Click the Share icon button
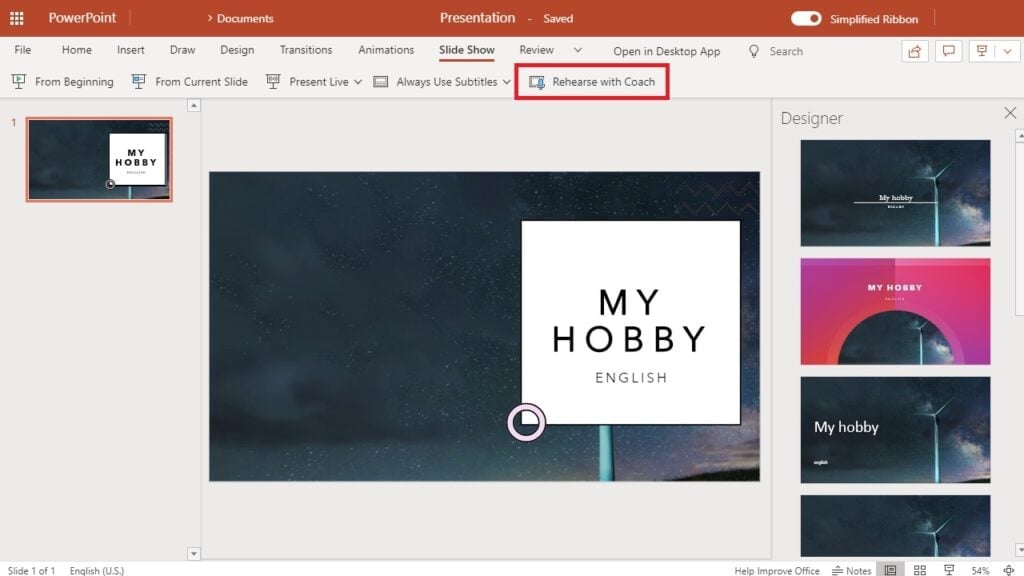Image resolution: width=1024 pixels, height=576 pixels. pyautogui.click(x=914, y=51)
